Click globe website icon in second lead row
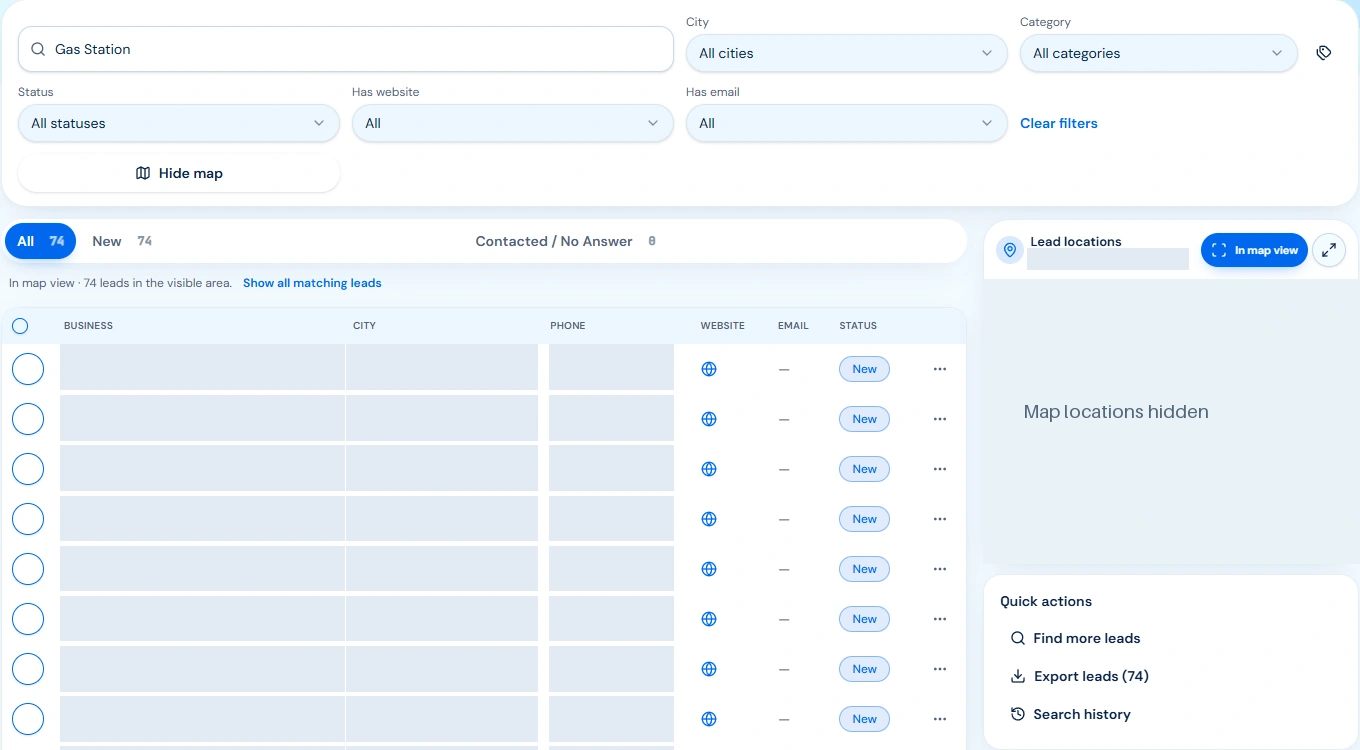Image resolution: width=1360 pixels, height=750 pixels. coord(709,419)
